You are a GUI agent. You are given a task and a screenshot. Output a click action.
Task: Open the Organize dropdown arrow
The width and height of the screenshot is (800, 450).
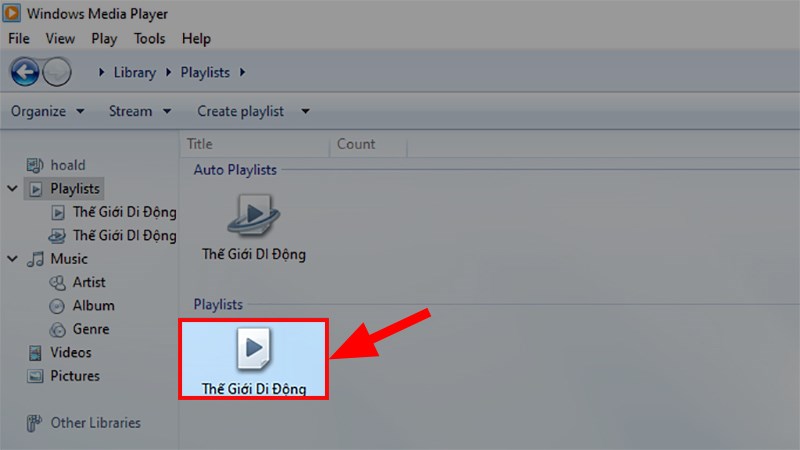click(80, 111)
